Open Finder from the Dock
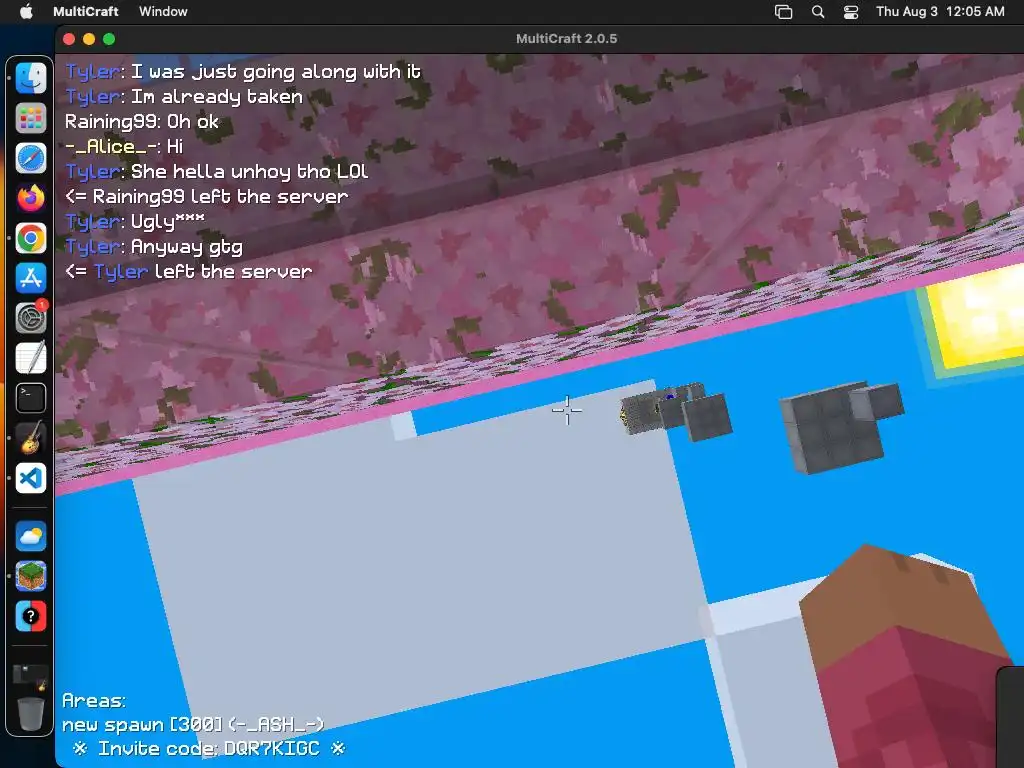The width and height of the screenshot is (1024, 768). (x=31, y=78)
